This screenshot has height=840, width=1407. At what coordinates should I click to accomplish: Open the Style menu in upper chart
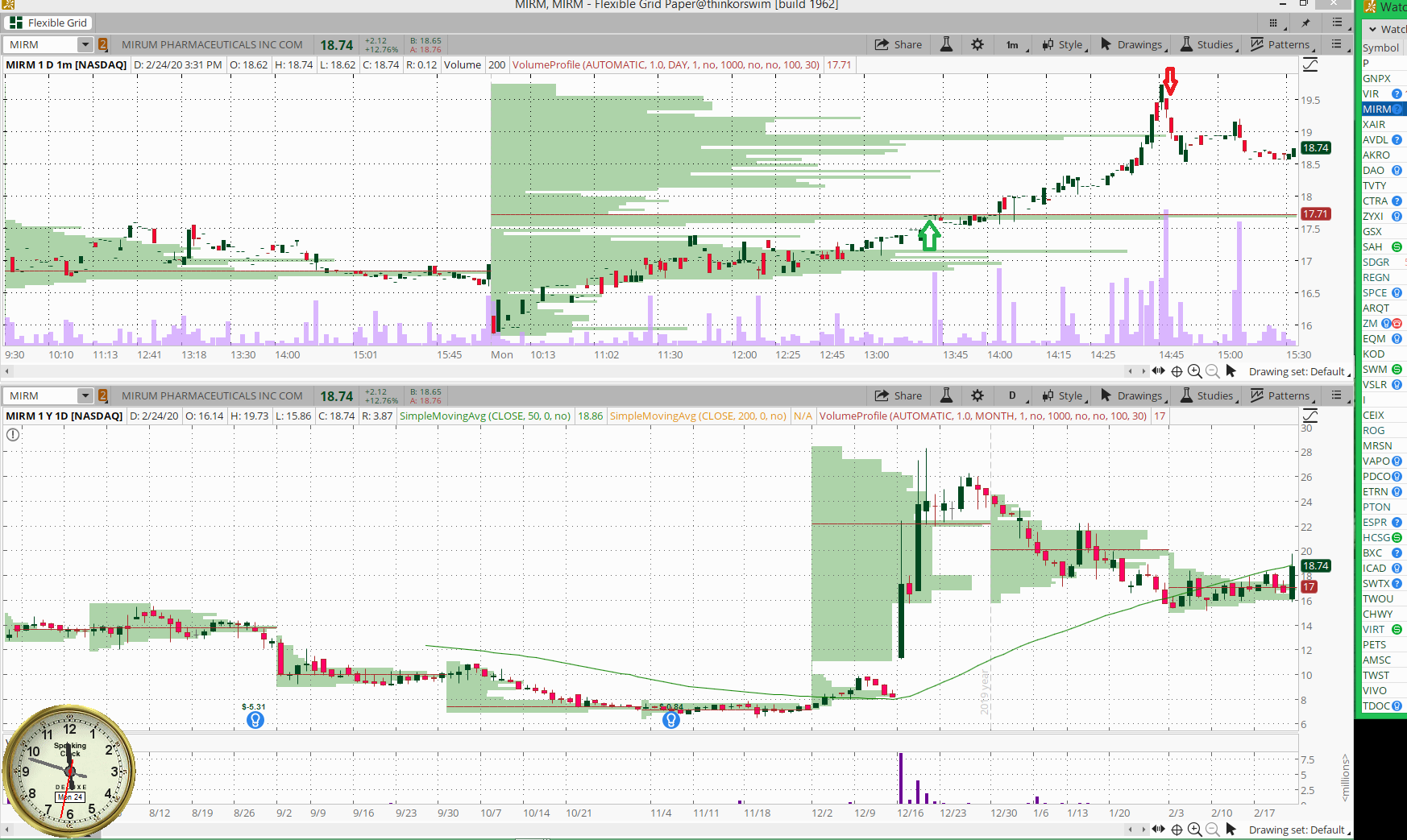[x=1064, y=45]
